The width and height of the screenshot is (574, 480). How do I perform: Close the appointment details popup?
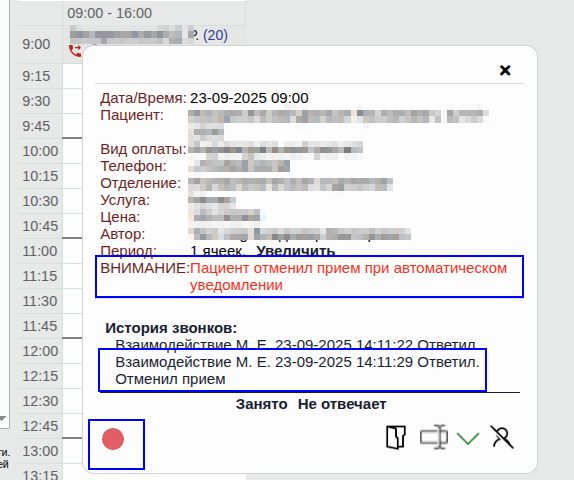pos(505,70)
